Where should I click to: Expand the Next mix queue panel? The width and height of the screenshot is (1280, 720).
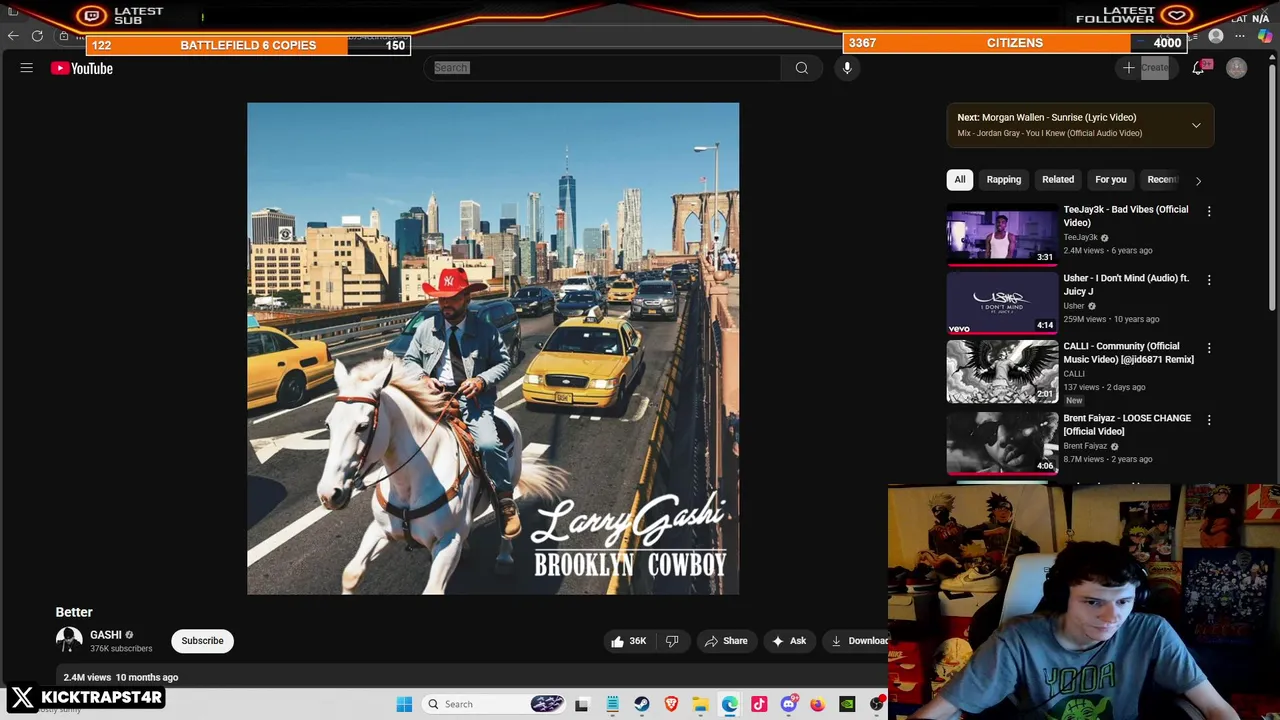(x=1196, y=125)
